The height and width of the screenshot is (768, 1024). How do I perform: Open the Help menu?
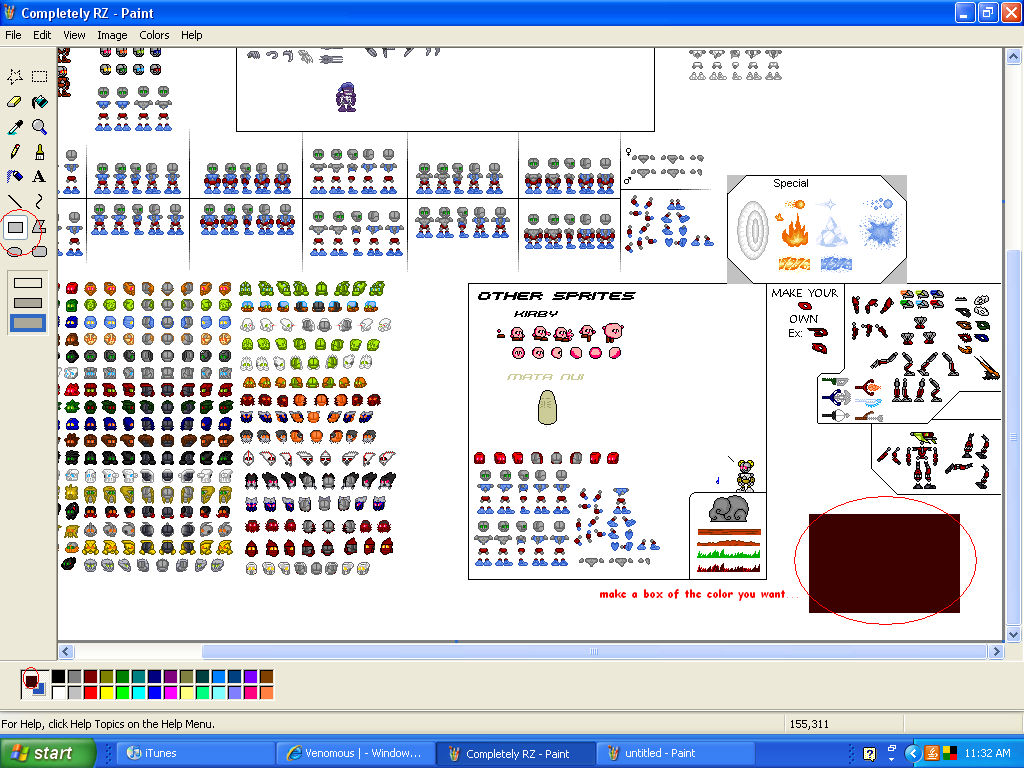191,35
